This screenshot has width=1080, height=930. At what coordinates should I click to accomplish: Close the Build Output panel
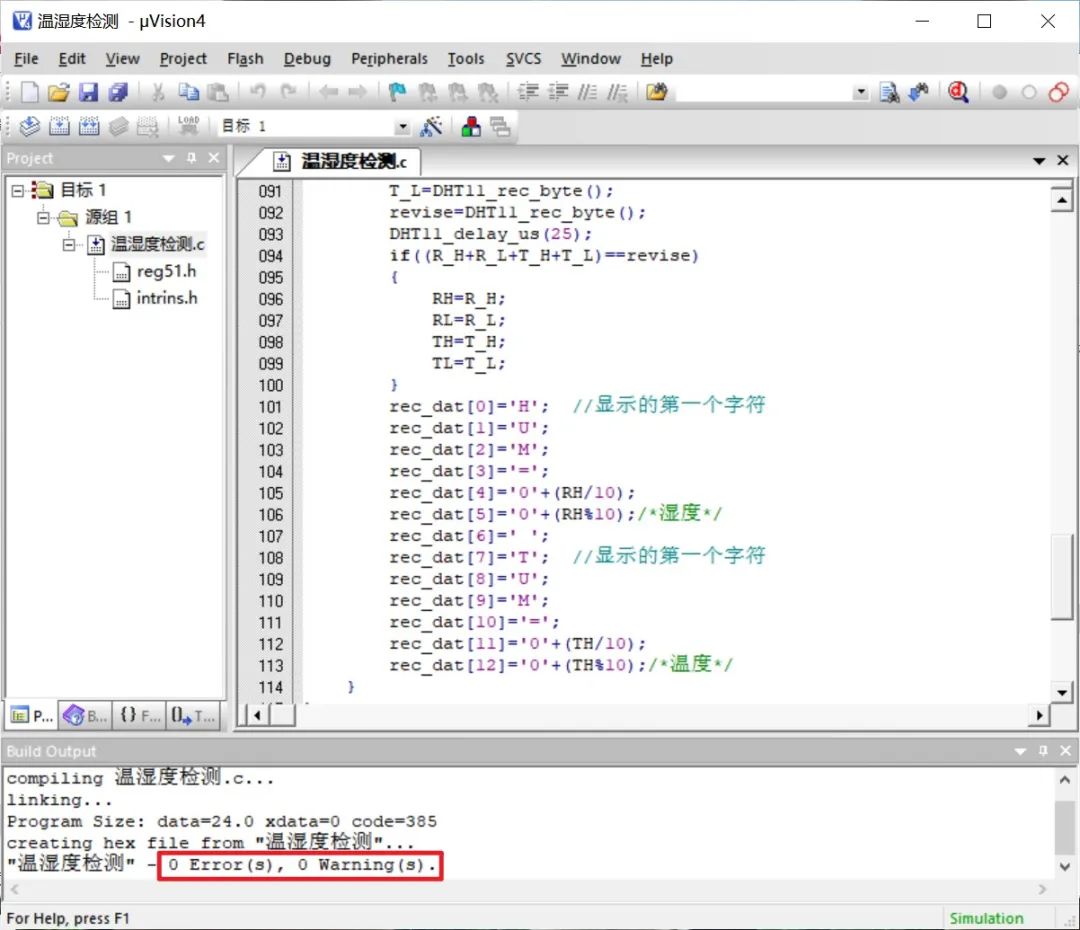point(1066,751)
